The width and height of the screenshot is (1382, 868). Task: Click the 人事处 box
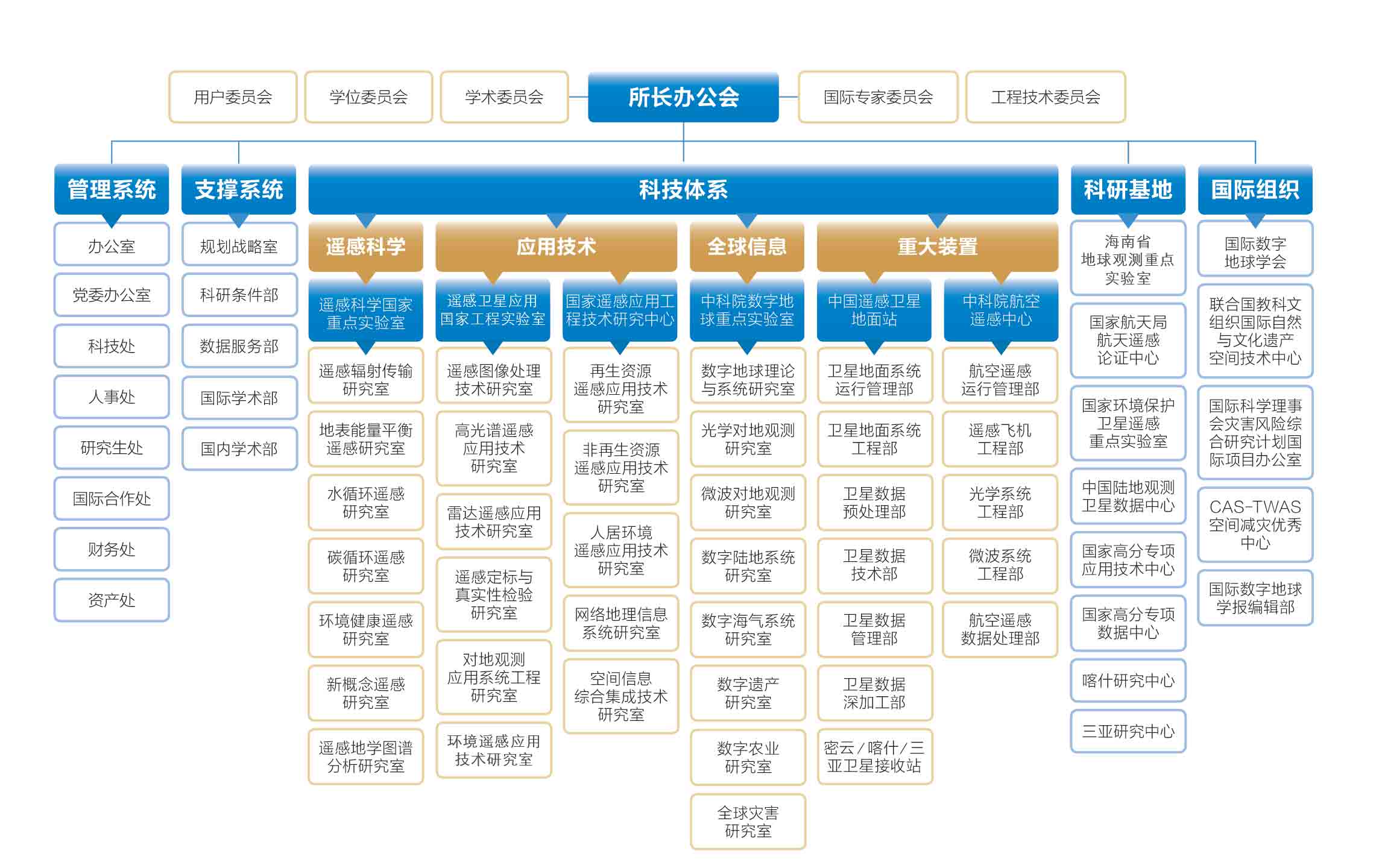(x=112, y=397)
